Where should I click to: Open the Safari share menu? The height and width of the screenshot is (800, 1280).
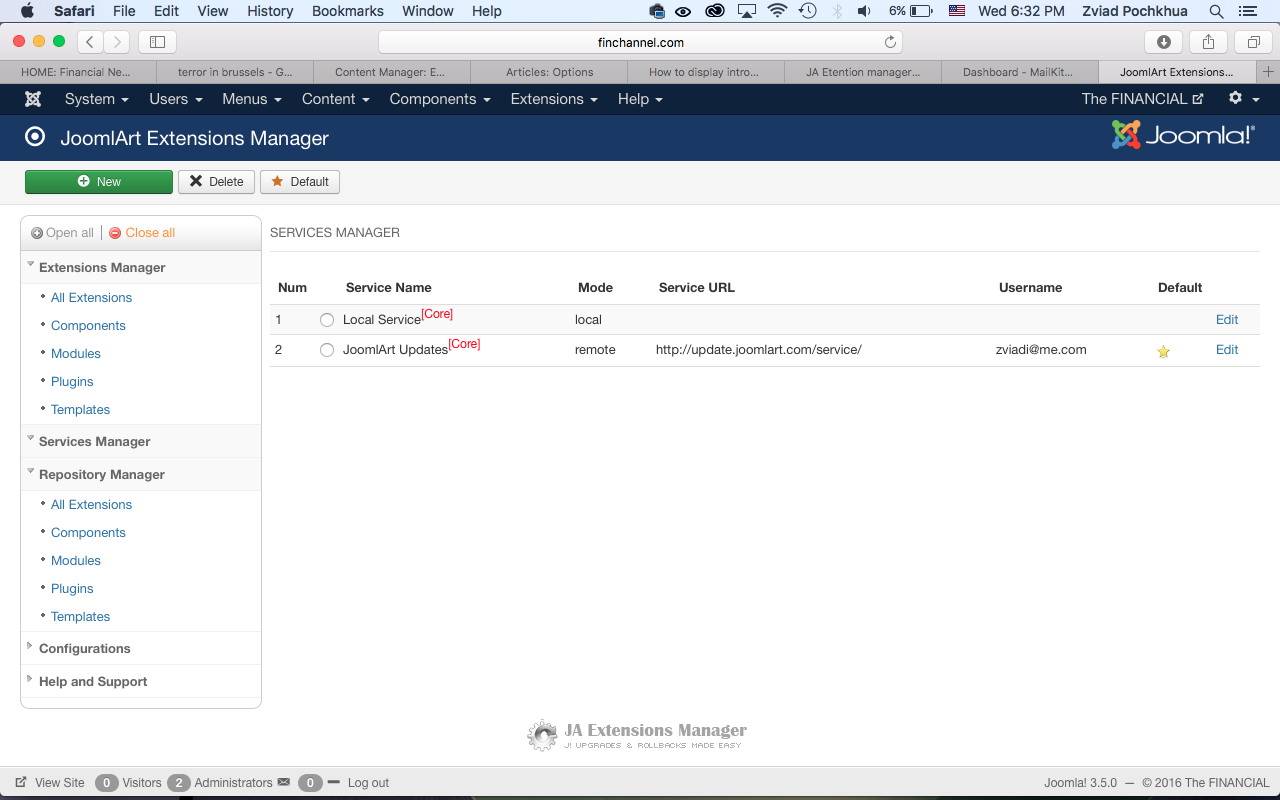click(x=1208, y=42)
